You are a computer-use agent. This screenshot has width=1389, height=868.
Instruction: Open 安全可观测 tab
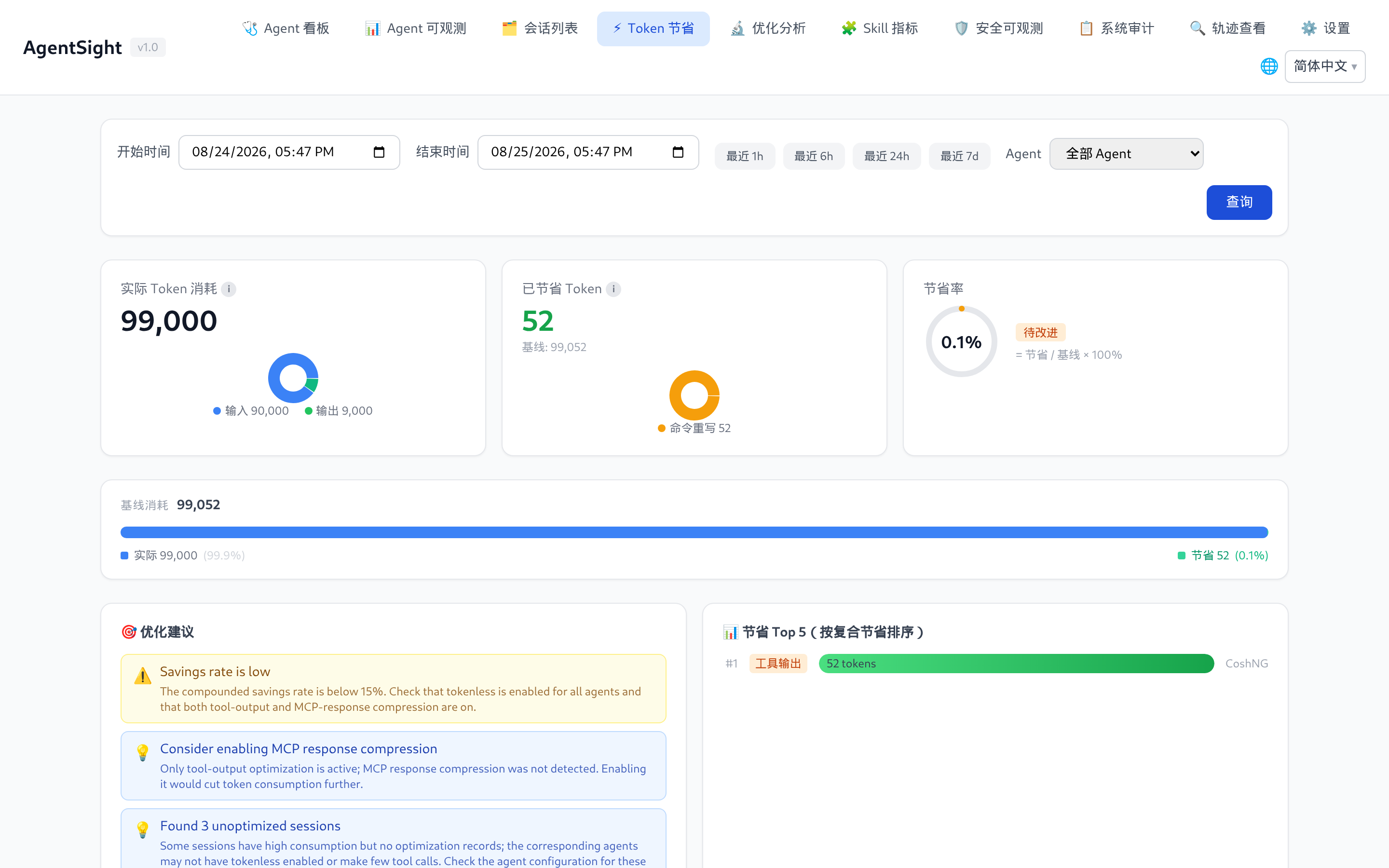(x=999, y=28)
